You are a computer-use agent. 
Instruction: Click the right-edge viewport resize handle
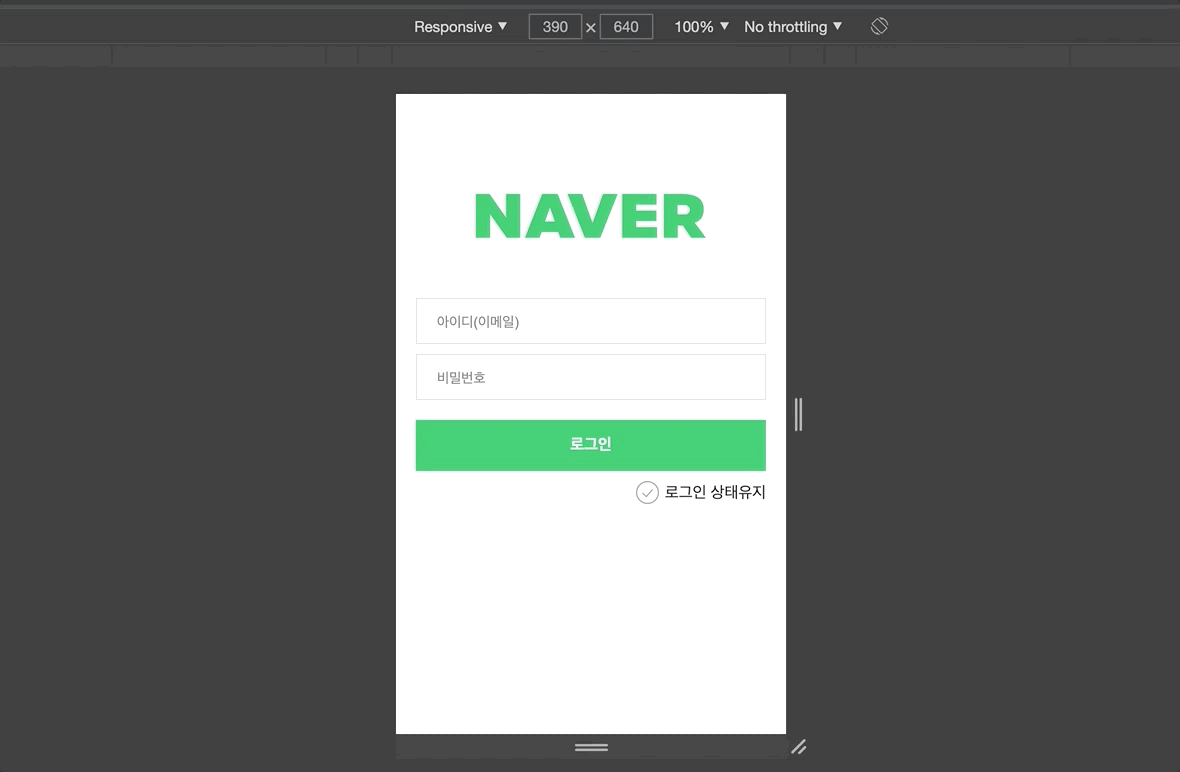pyautogui.click(x=798, y=414)
